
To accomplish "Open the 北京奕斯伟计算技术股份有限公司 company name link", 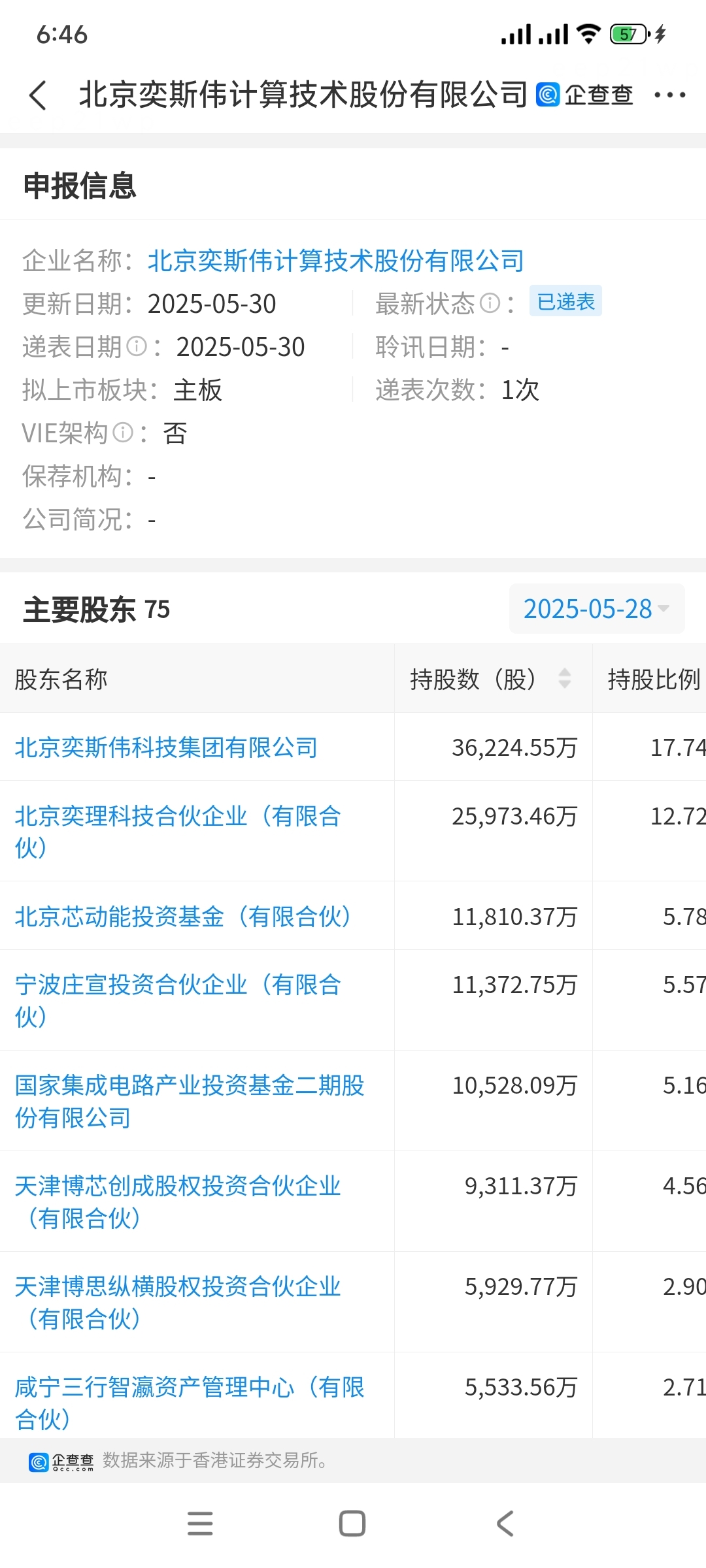I will click(335, 261).
